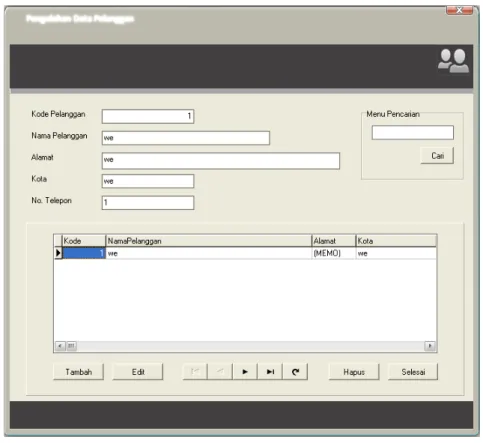
Task: Click the users icon in dark header
Action: coord(453,61)
